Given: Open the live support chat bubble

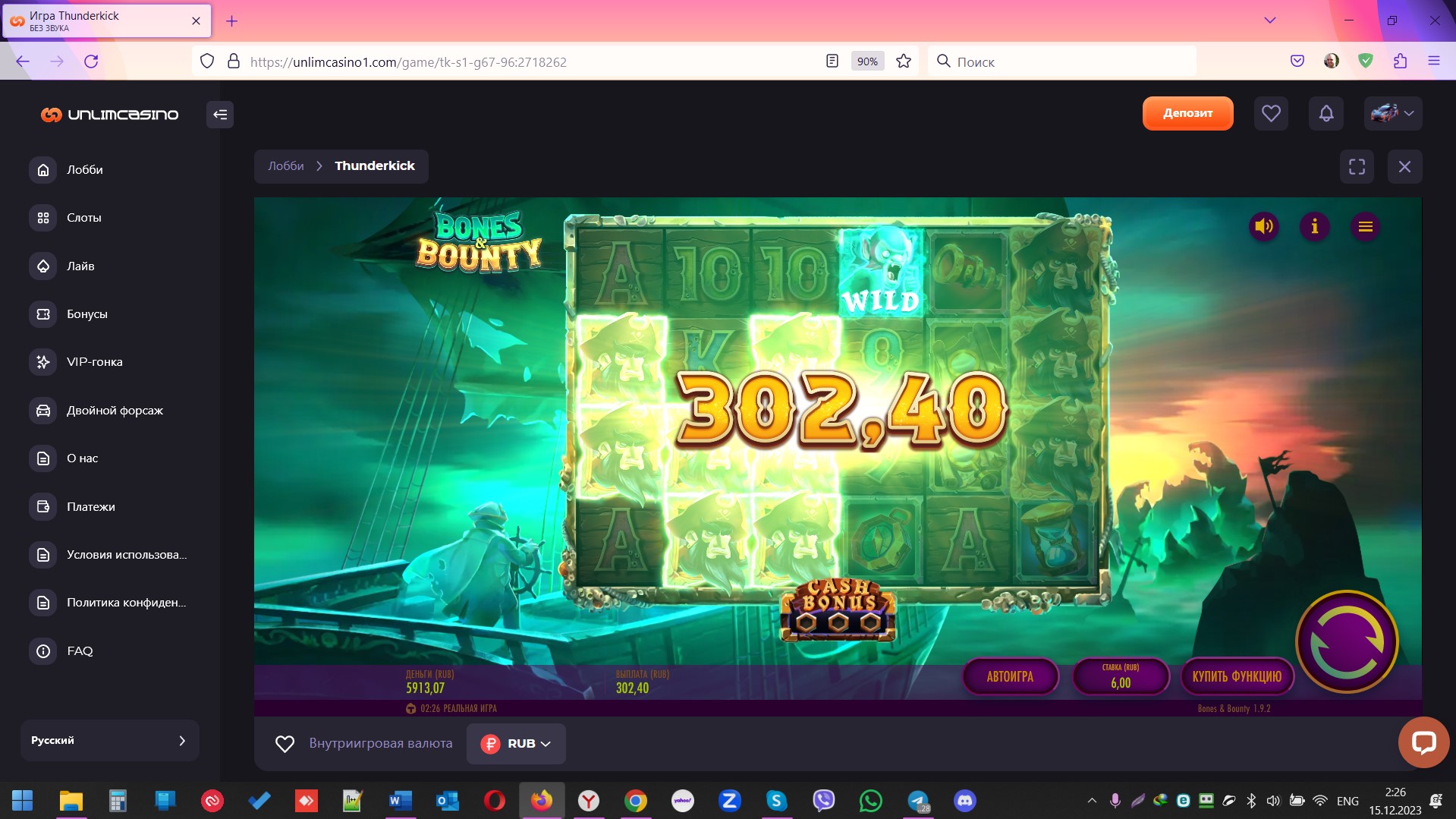Looking at the screenshot, I should click(x=1423, y=742).
